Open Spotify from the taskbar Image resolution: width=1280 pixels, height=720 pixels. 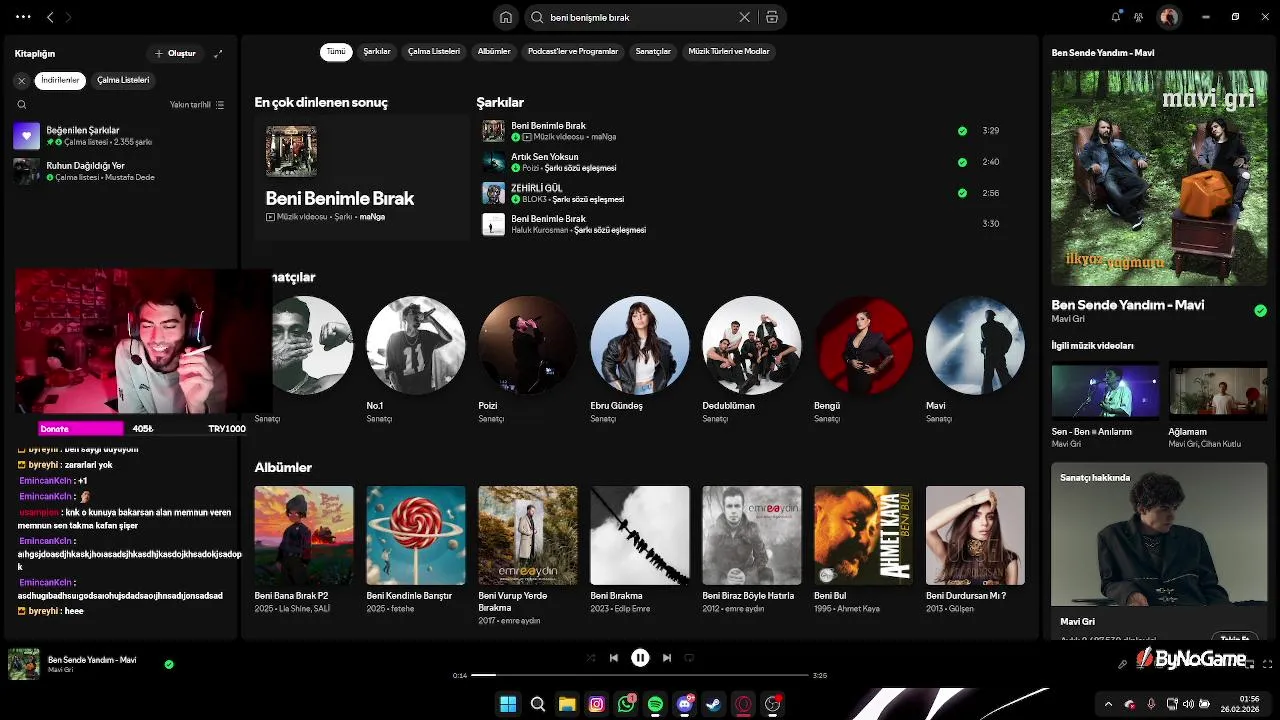click(655, 704)
